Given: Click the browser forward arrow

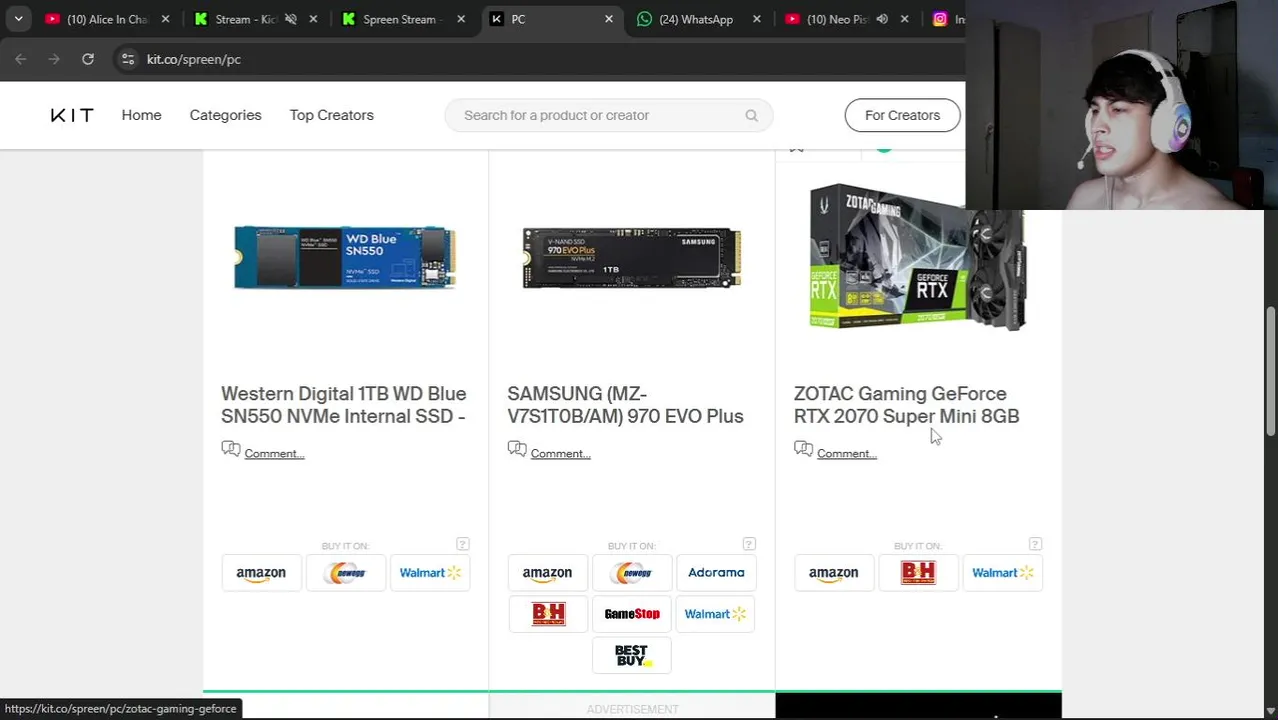Looking at the screenshot, I should [54, 59].
